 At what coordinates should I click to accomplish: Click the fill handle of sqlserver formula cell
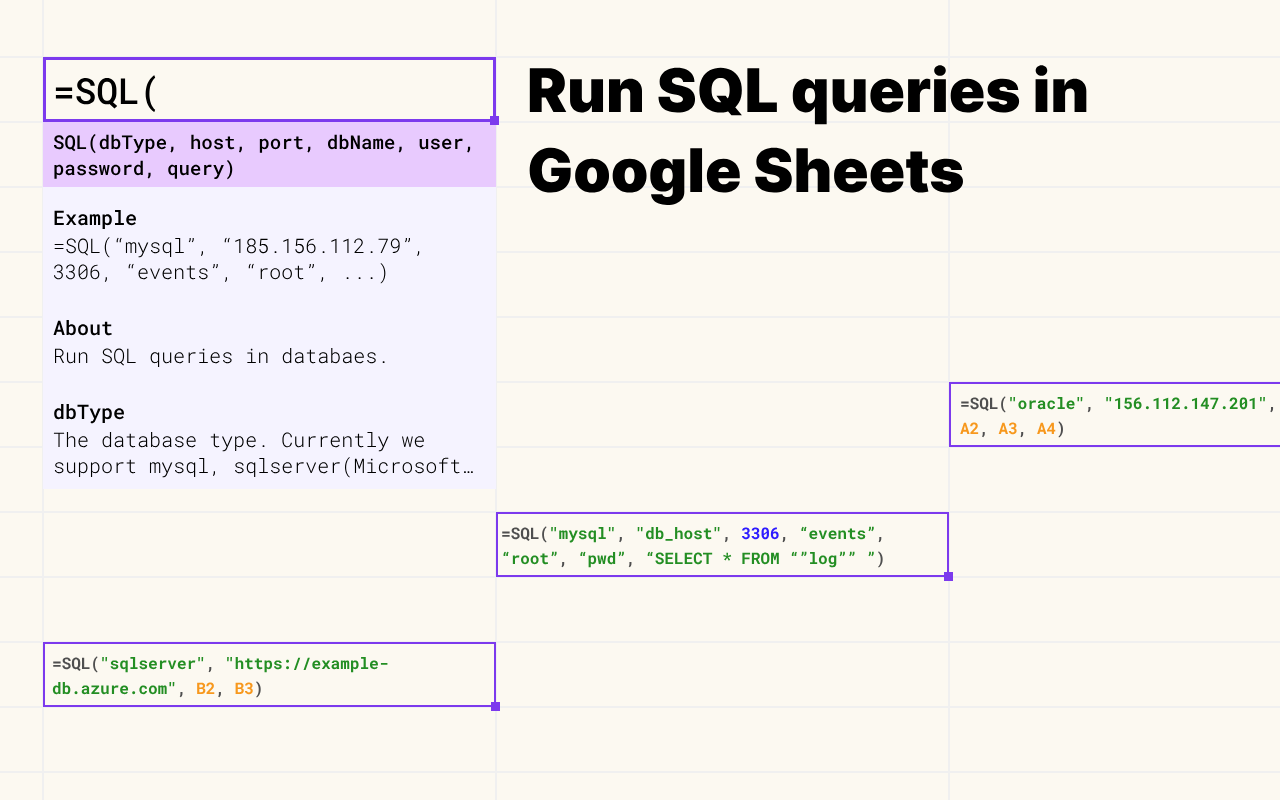[x=495, y=706]
